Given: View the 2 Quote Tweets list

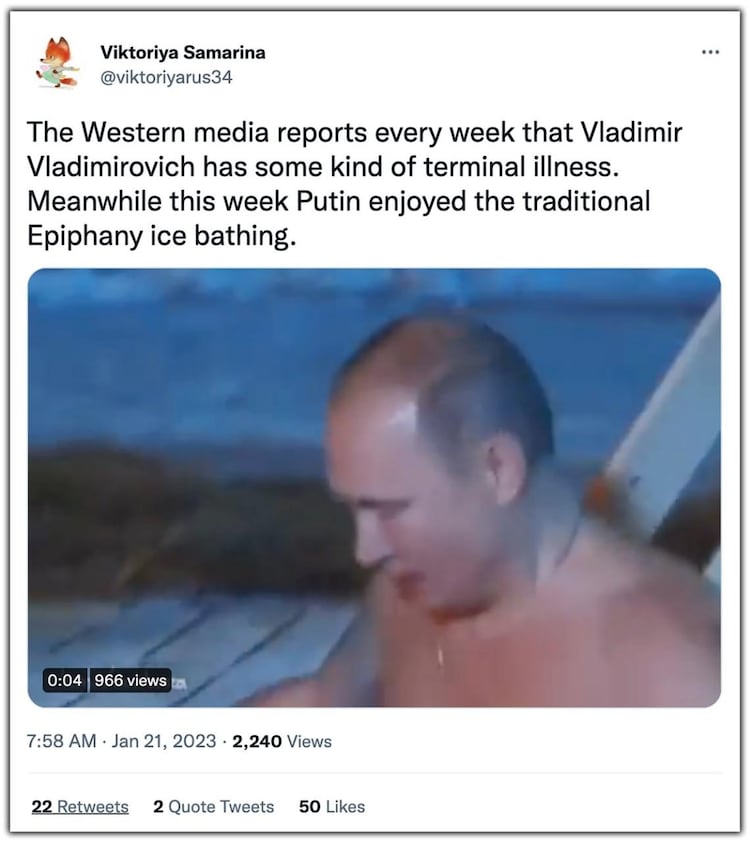Looking at the screenshot, I should (x=213, y=806).
